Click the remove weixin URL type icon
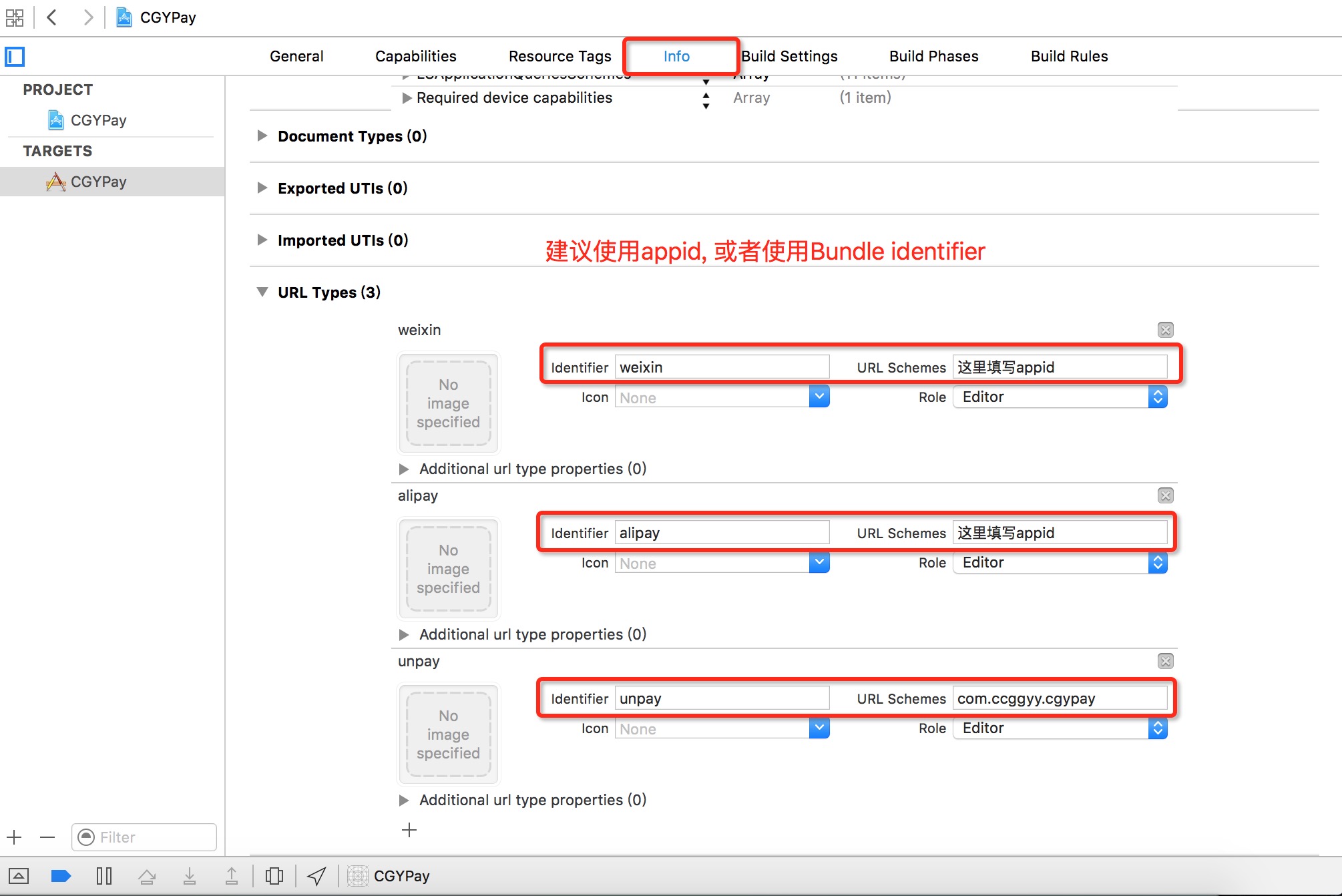 (x=1166, y=329)
